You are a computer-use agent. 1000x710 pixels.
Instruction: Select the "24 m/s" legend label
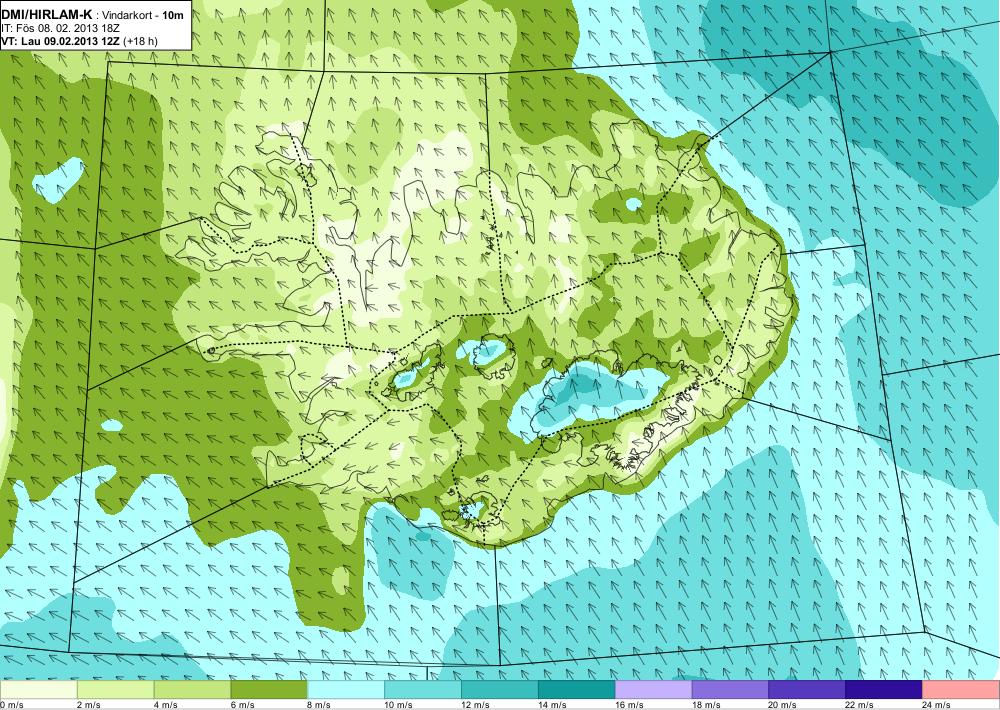click(x=937, y=705)
